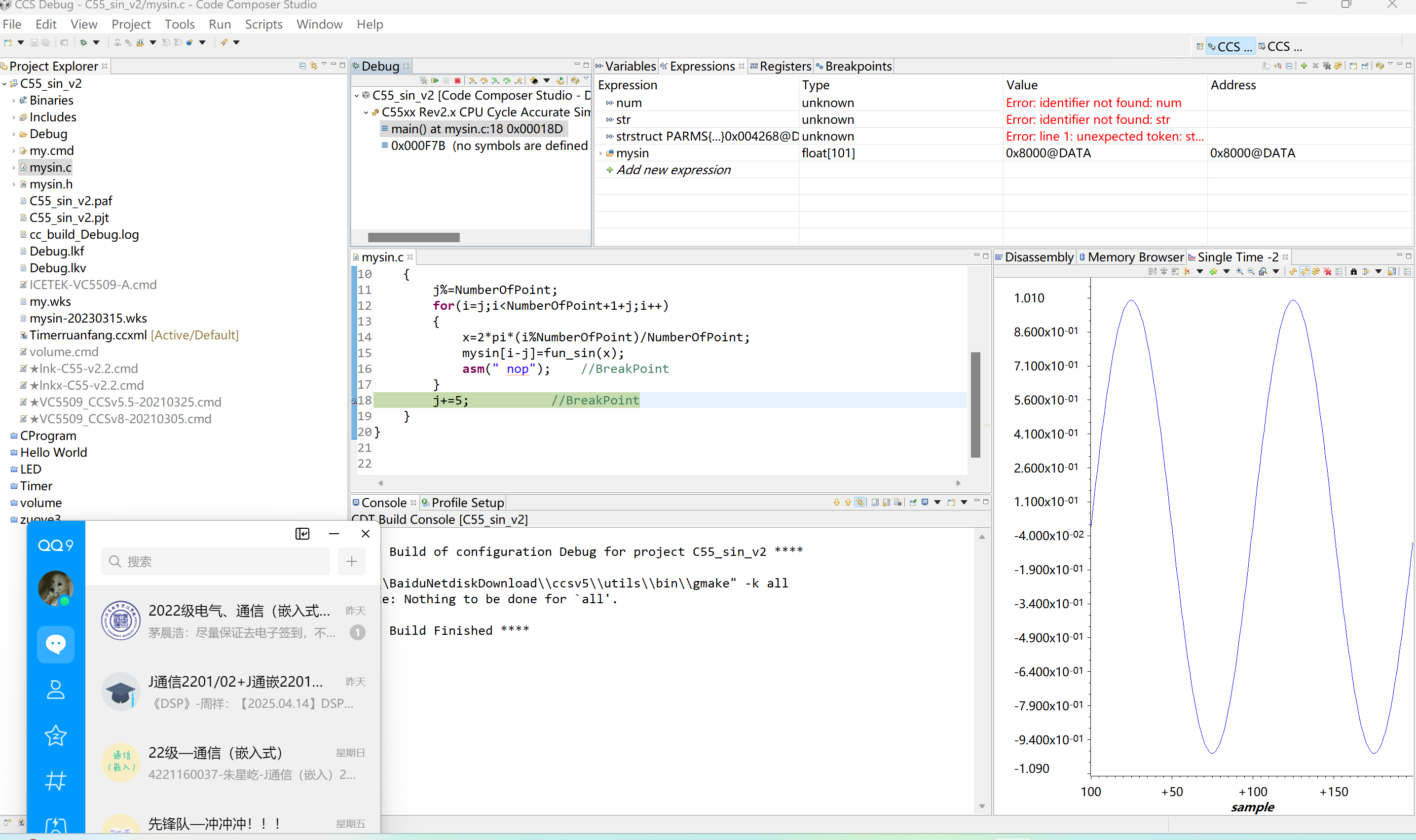Screen dimensions: 1416x840
Task: Click the Step Return icon
Action: click(x=519, y=80)
